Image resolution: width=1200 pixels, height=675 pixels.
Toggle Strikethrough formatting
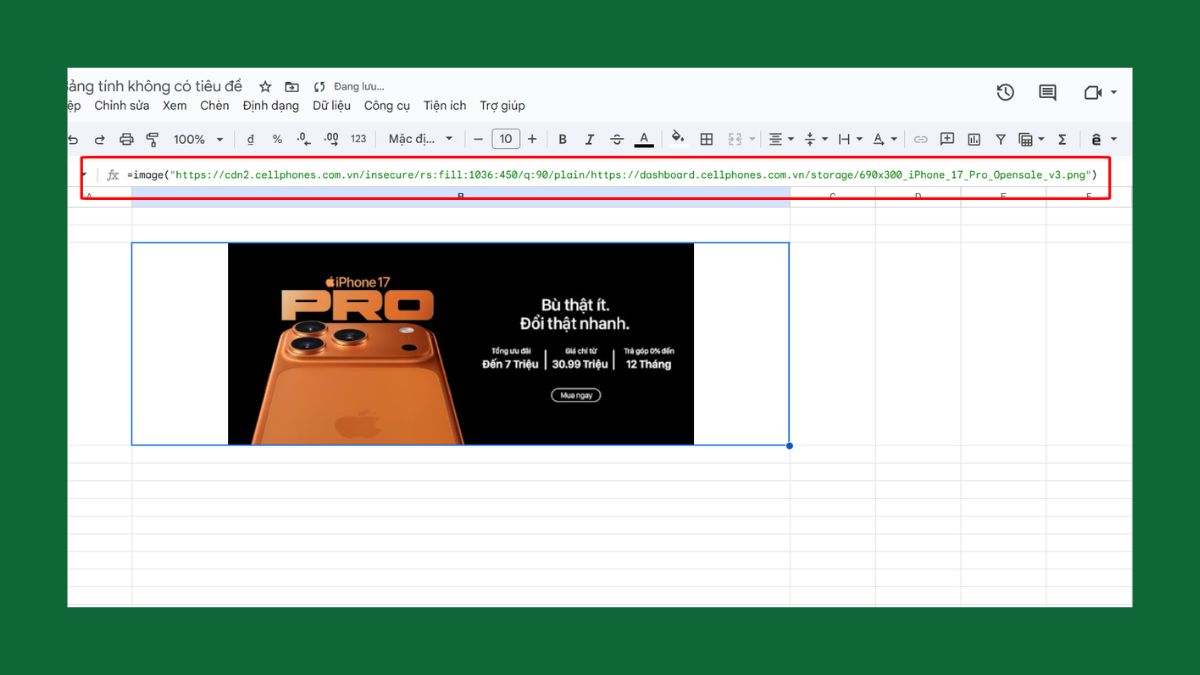click(x=617, y=139)
